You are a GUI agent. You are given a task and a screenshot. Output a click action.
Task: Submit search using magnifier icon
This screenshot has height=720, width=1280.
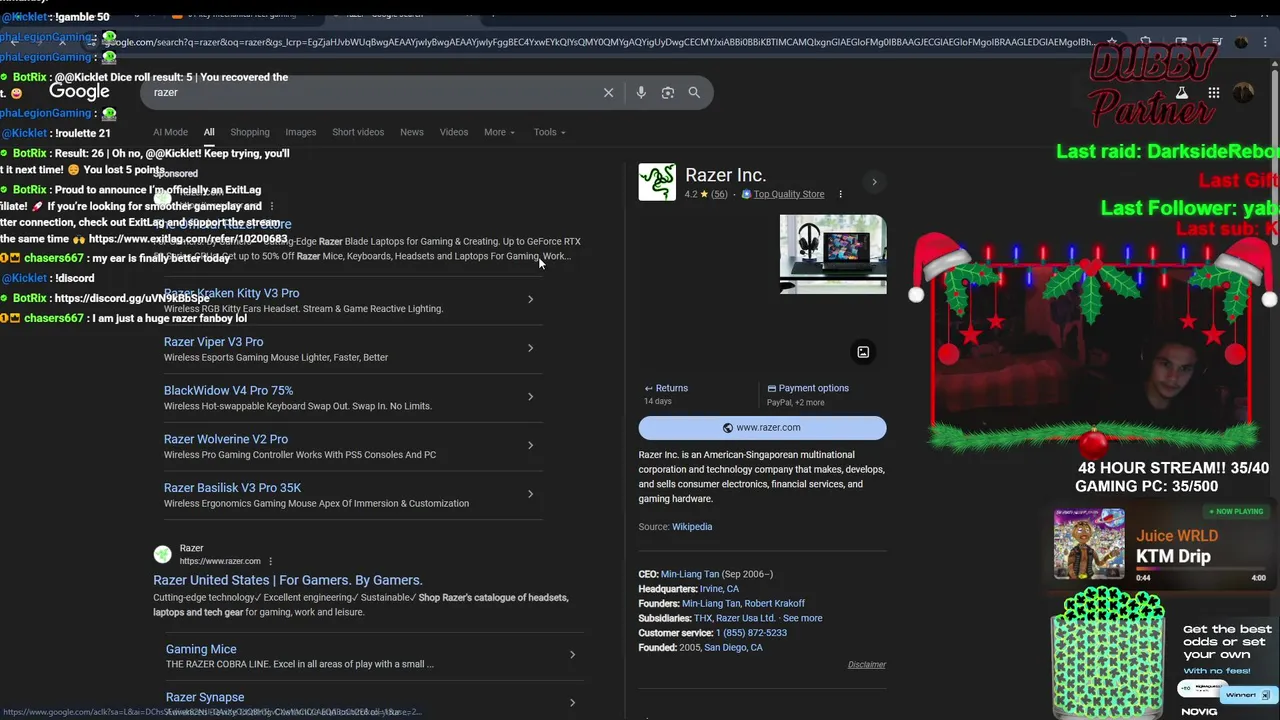694,92
